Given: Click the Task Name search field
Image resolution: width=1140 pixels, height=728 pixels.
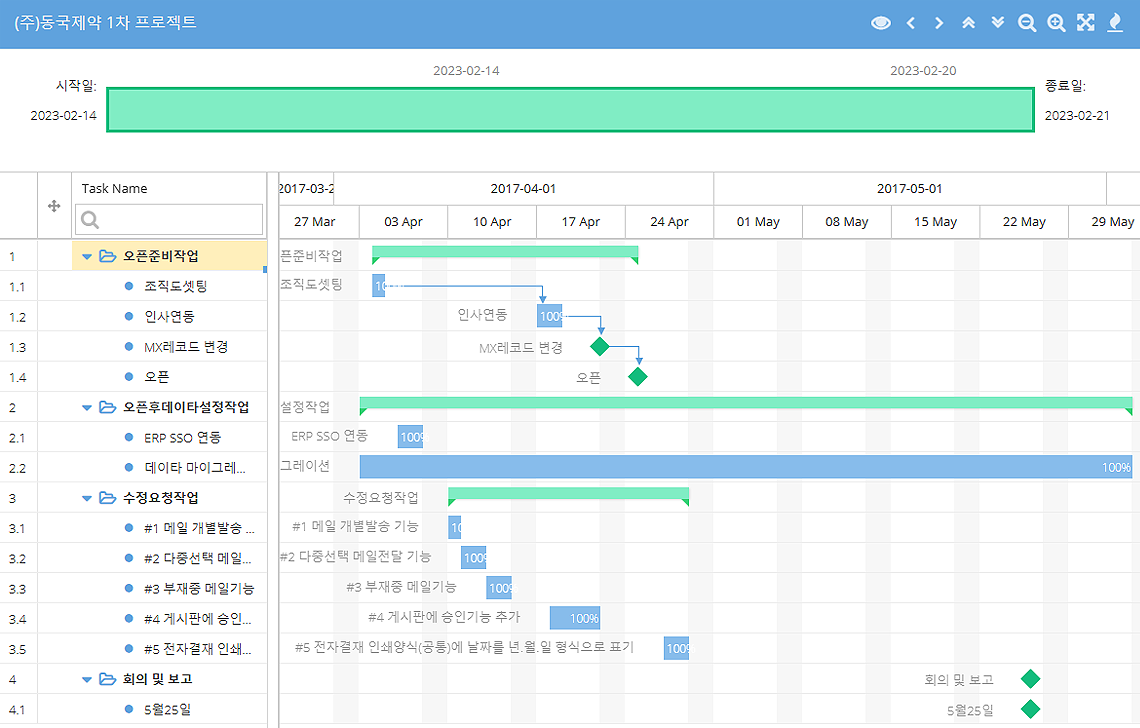Looking at the screenshot, I should (x=170, y=220).
